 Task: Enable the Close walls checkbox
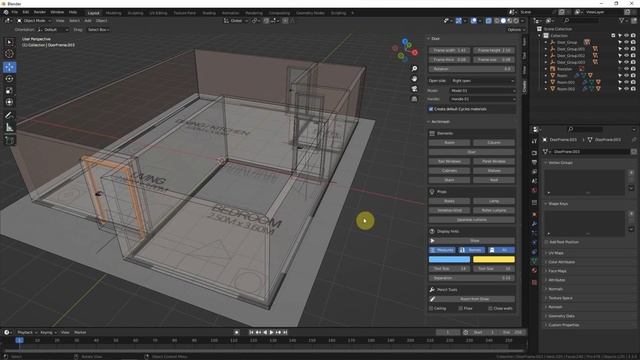point(490,309)
